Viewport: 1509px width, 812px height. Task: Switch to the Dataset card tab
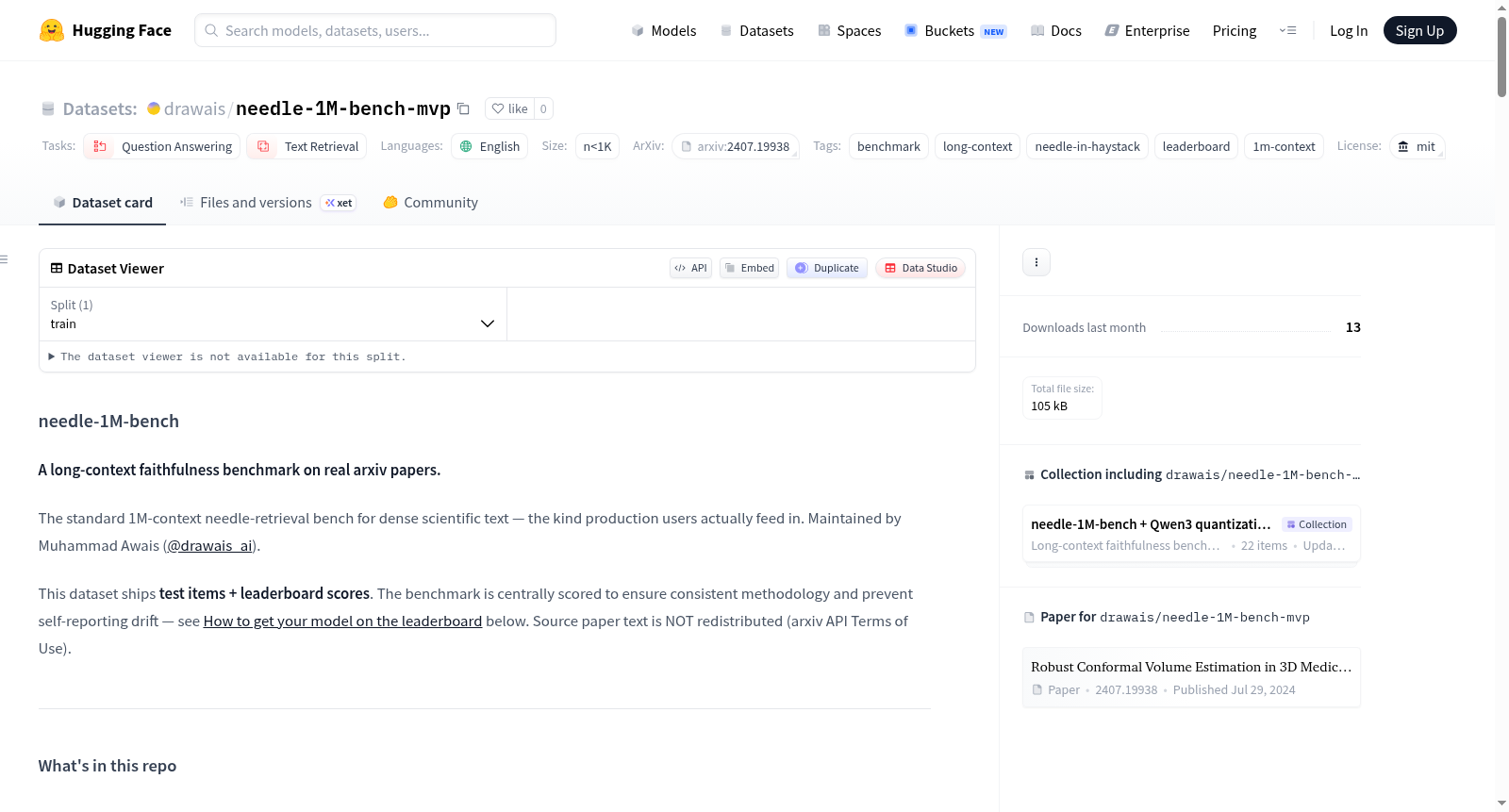102,203
